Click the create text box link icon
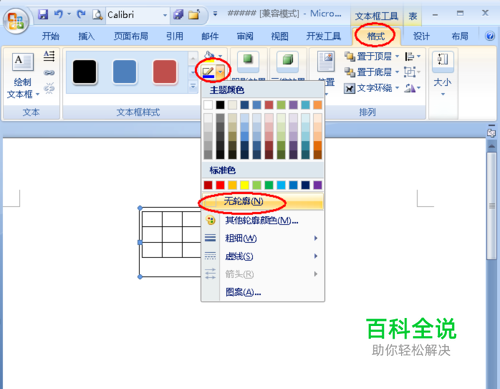This screenshot has width=500, height=389. [x=49, y=72]
